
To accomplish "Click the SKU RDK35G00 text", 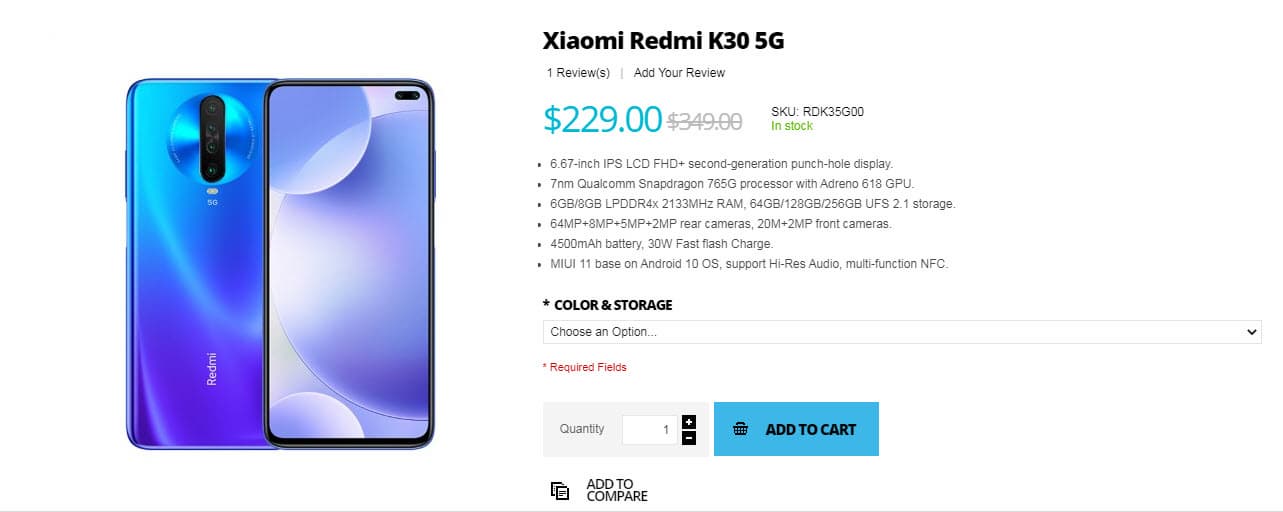I will tap(817, 112).
